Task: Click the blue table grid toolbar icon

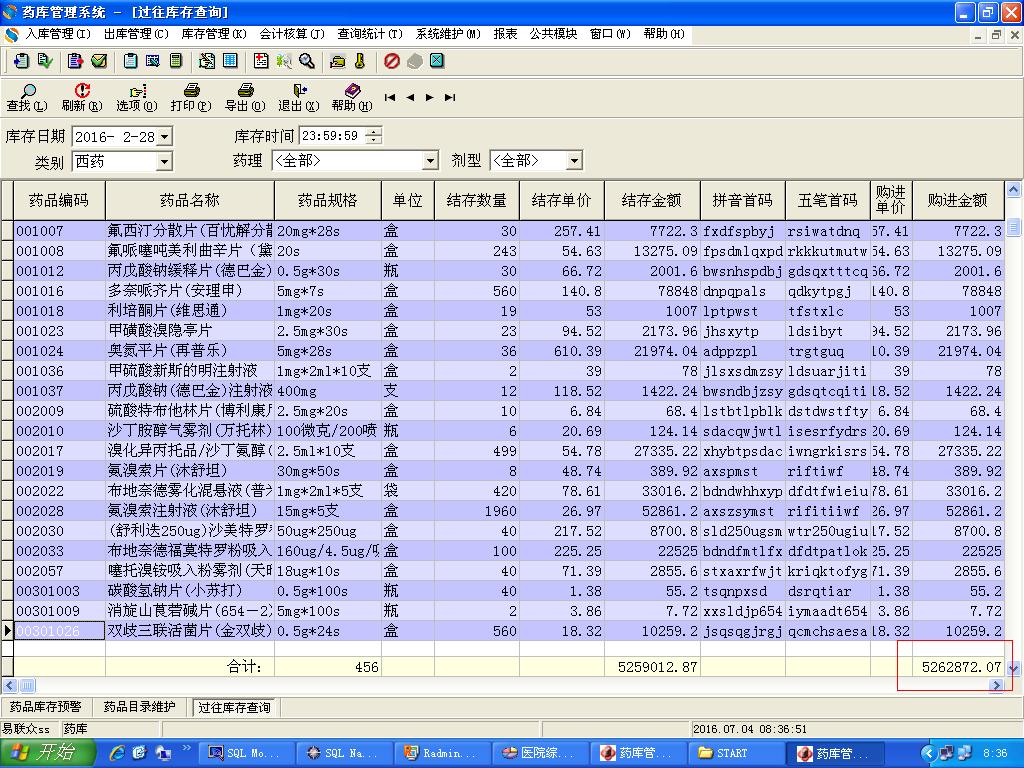Action: point(230,61)
